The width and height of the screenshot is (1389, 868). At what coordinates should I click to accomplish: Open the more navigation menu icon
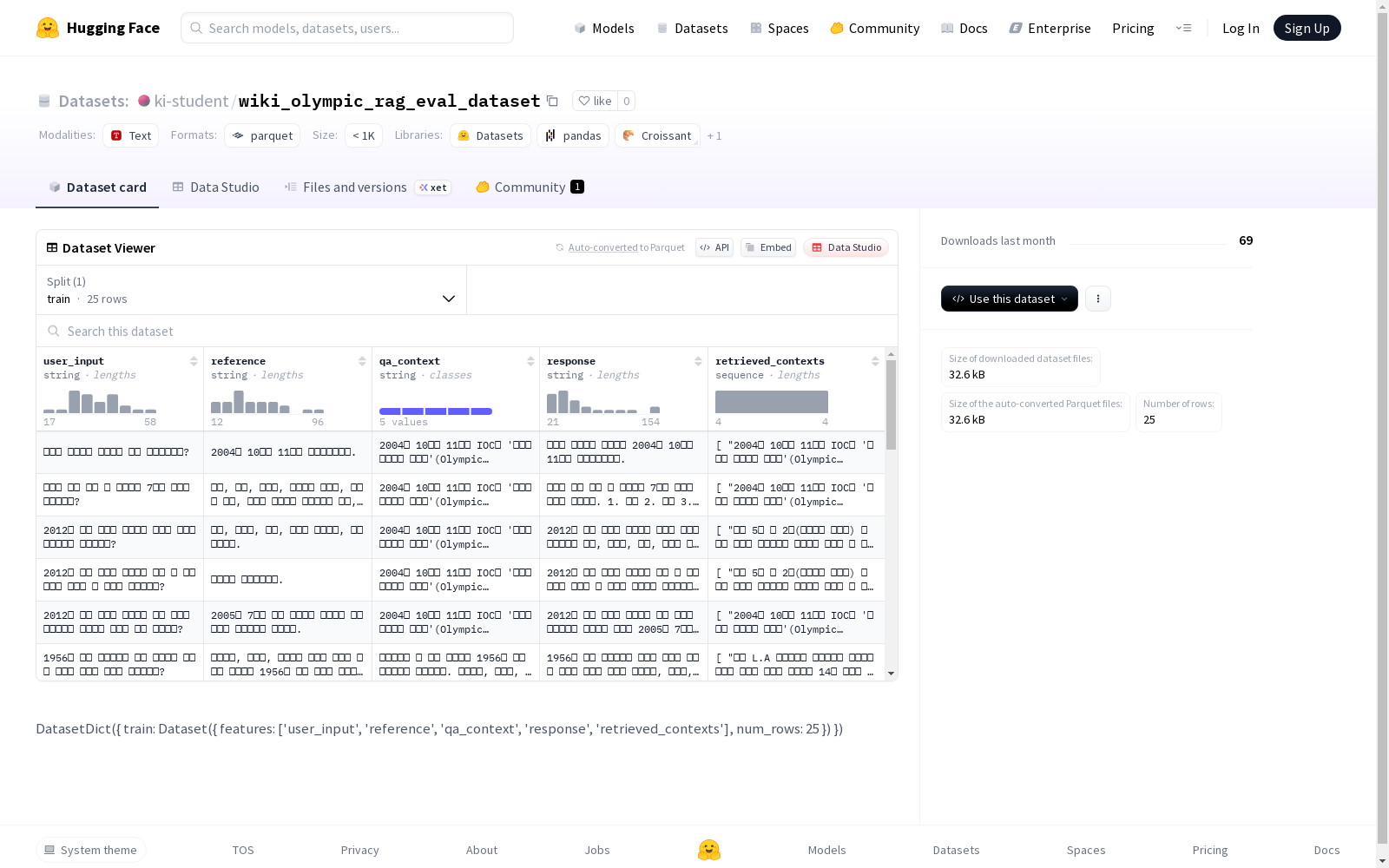[1183, 28]
